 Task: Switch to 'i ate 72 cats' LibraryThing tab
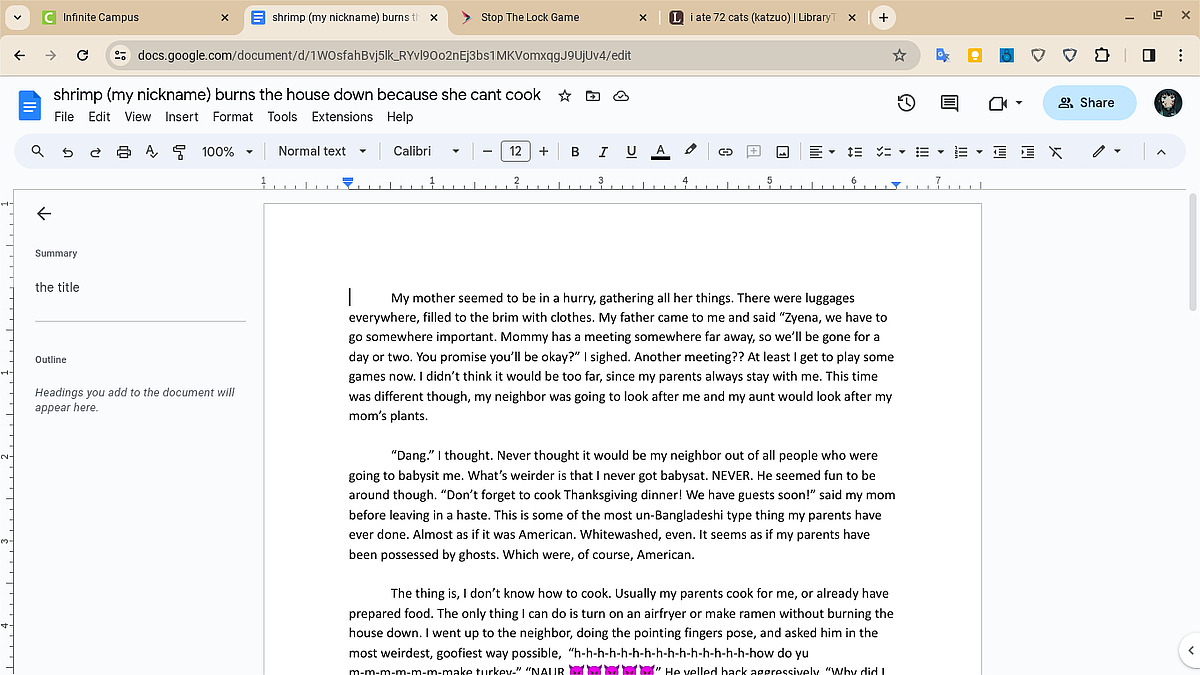(762, 17)
